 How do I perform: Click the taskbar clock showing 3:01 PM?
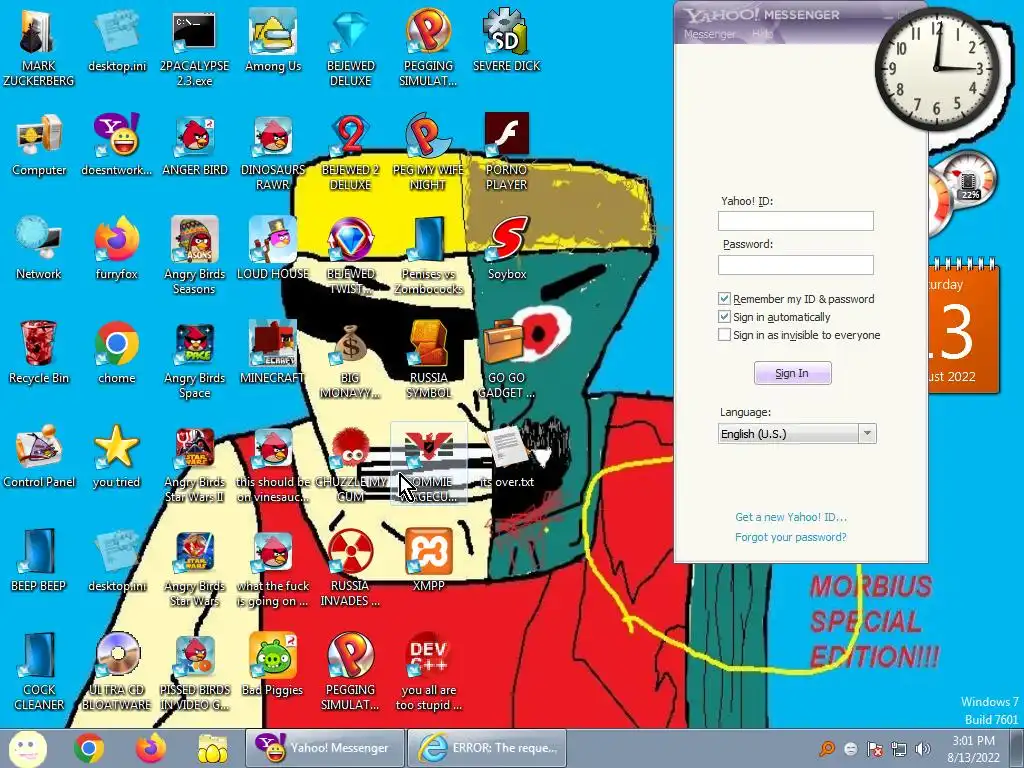[973, 749]
